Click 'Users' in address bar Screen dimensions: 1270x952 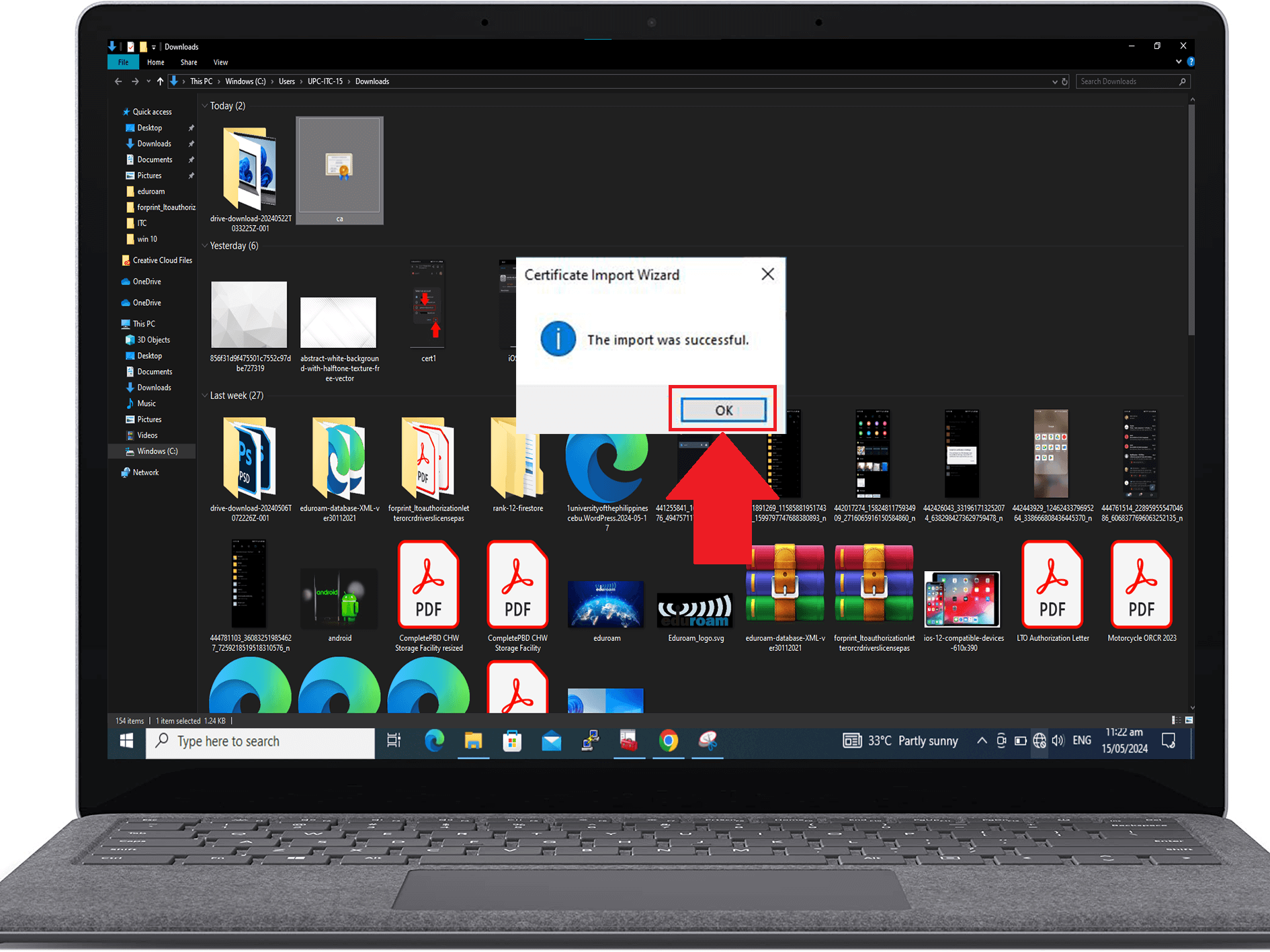287,81
